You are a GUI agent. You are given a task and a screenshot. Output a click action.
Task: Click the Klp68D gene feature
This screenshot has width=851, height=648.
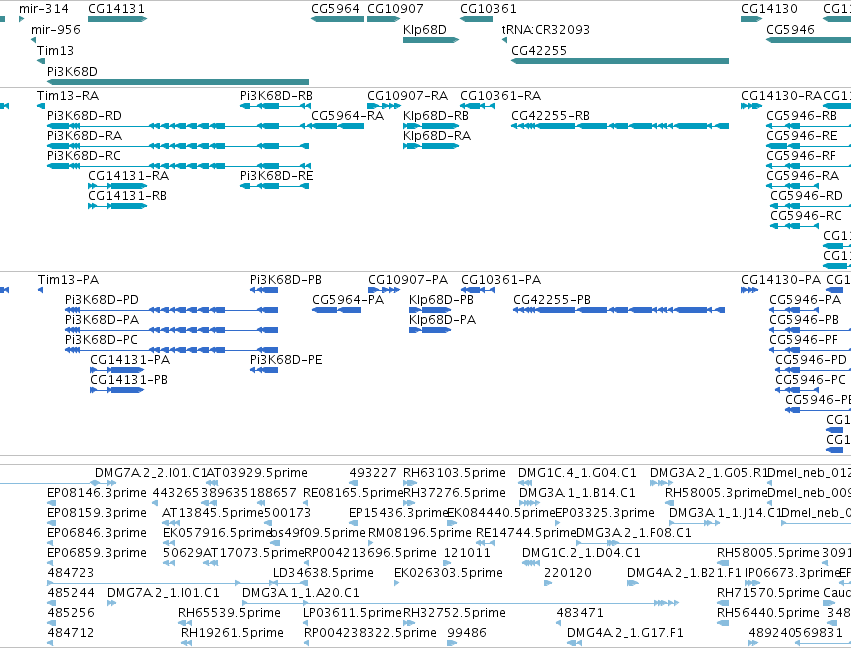click(431, 40)
